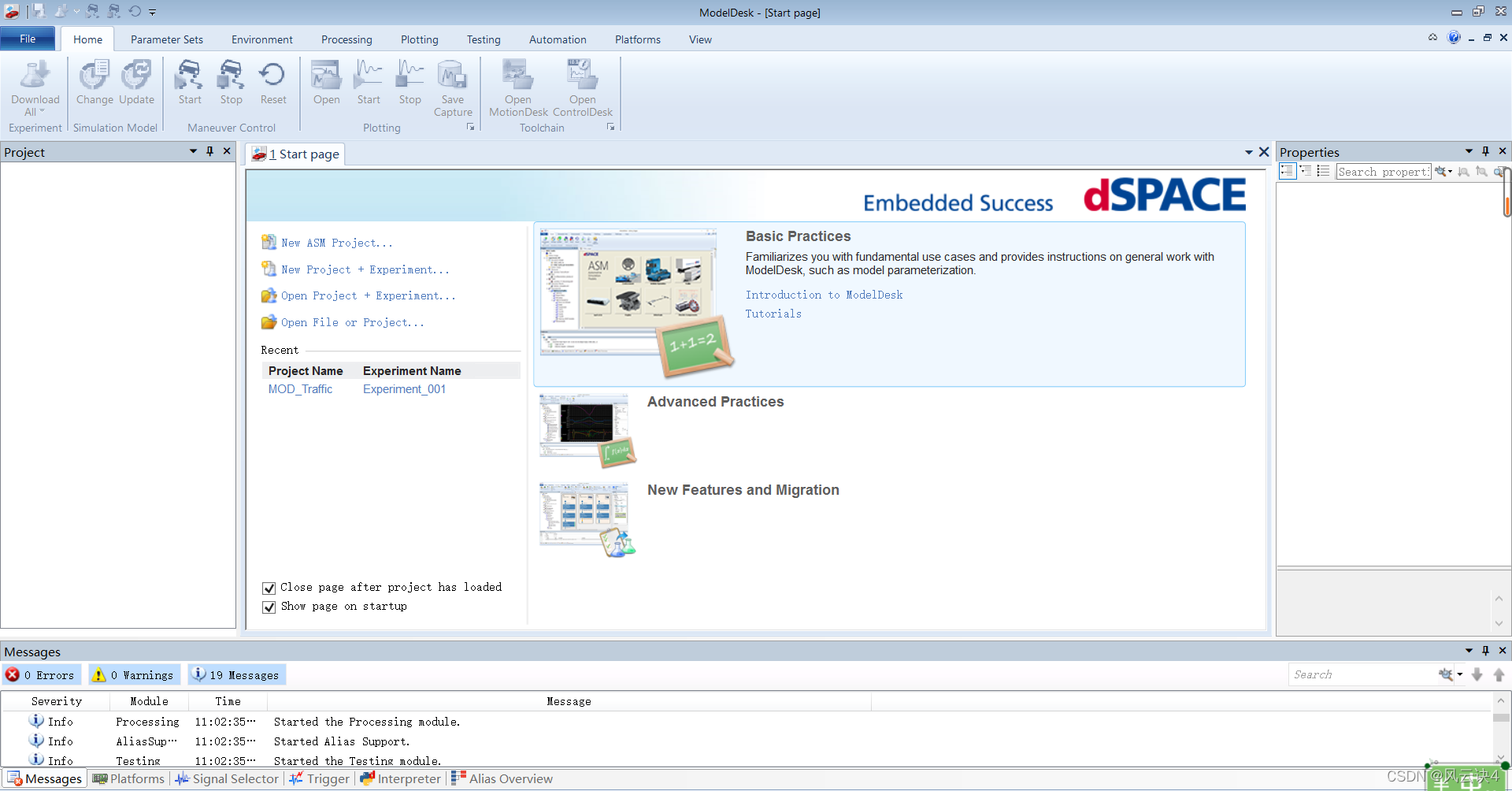The width and height of the screenshot is (1512, 791).
Task: Open Tutorials link
Action: tap(773, 314)
